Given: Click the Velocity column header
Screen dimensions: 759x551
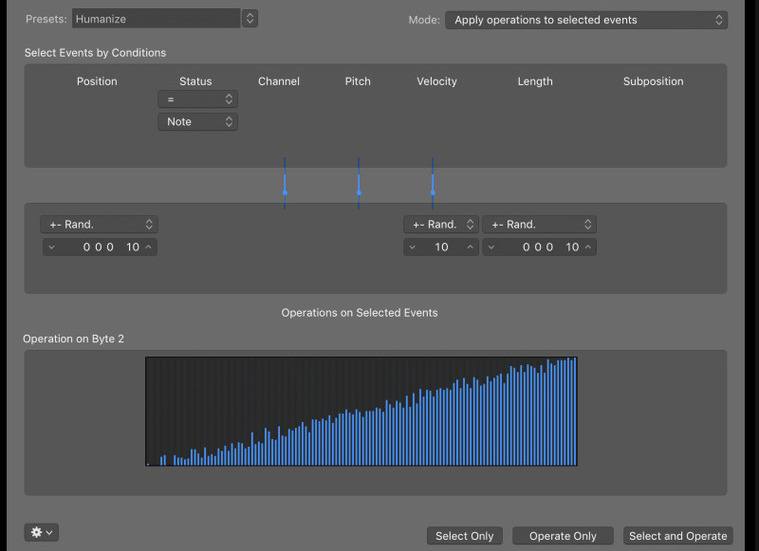Looking at the screenshot, I should point(437,81).
